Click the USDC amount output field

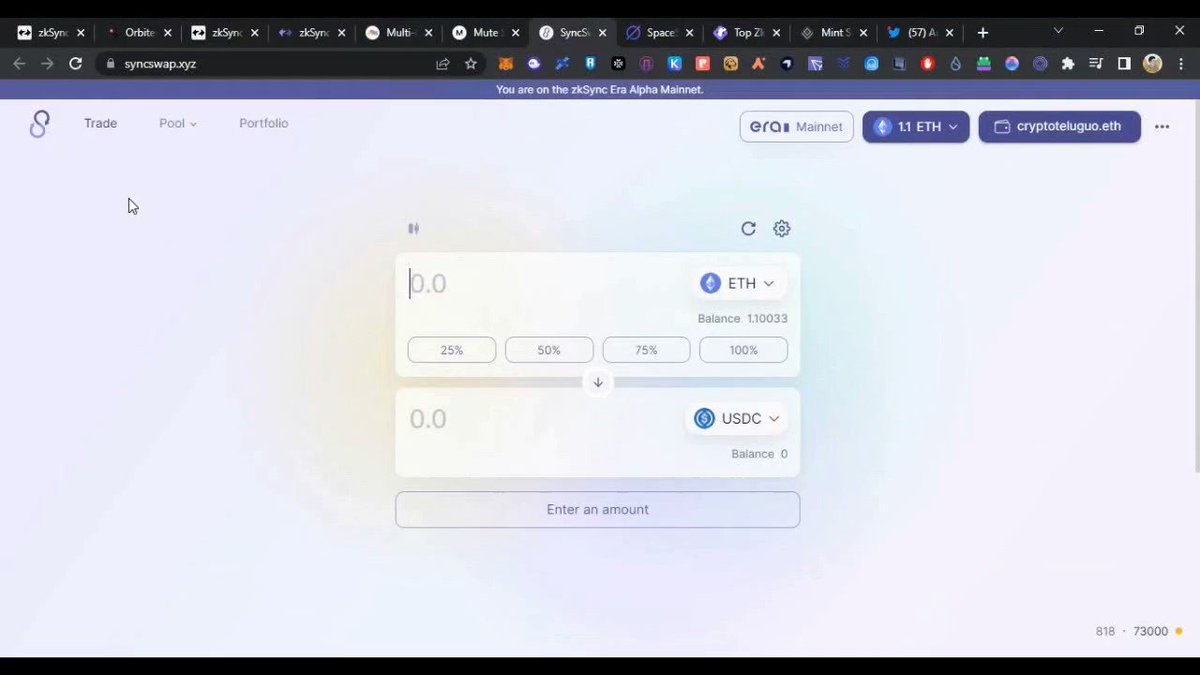click(543, 419)
